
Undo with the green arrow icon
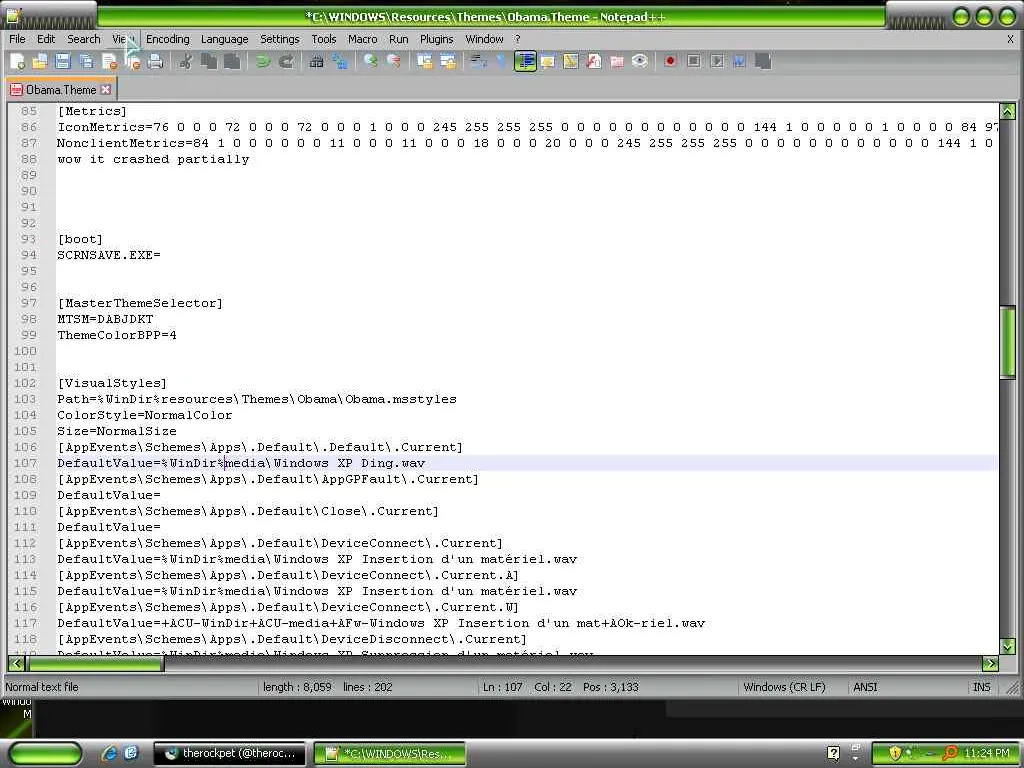[263, 61]
